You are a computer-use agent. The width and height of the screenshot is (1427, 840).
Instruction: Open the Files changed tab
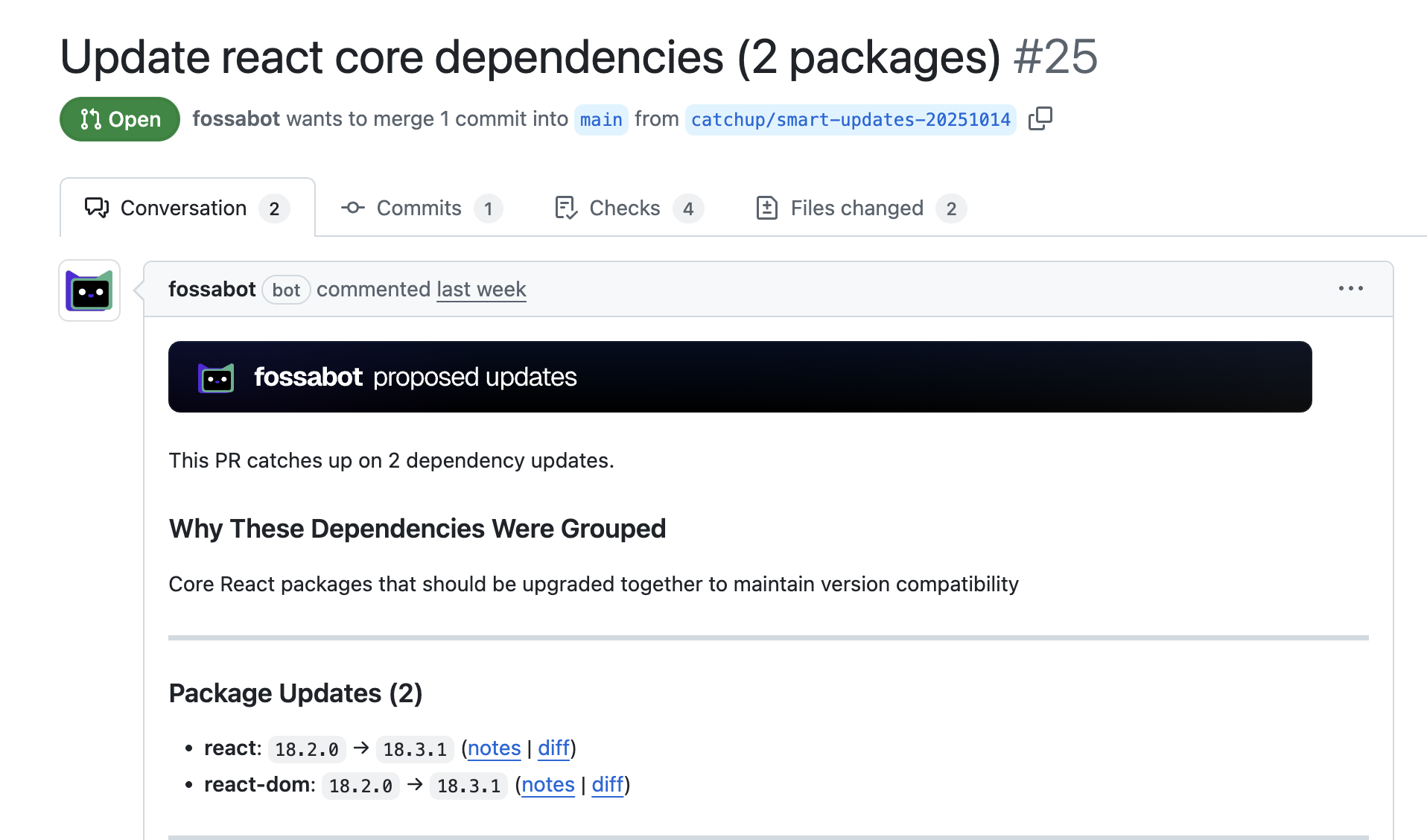[x=861, y=208]
